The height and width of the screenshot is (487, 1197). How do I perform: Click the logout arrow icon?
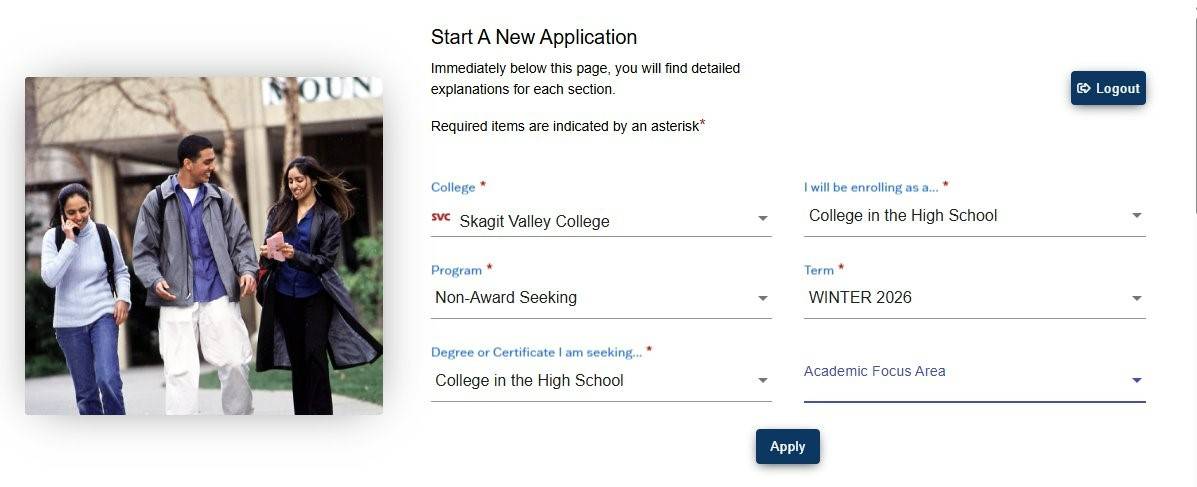click(1083, 88)
